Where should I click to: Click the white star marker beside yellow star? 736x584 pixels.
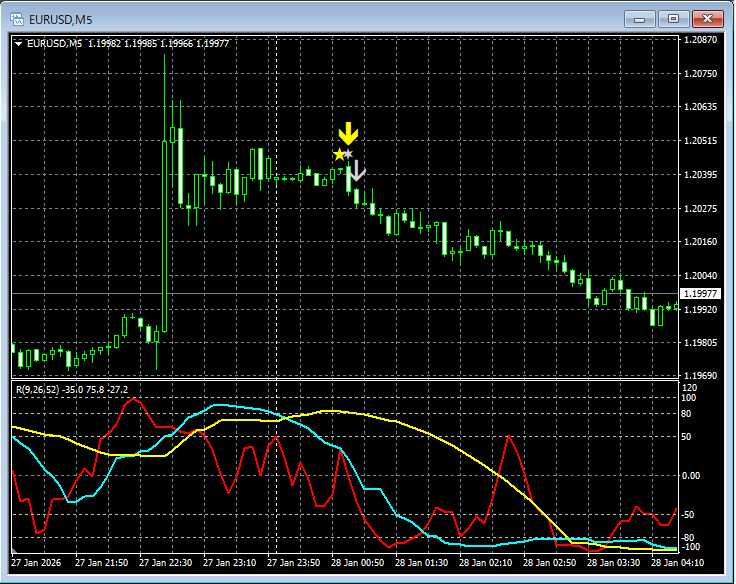click(349, 154)
